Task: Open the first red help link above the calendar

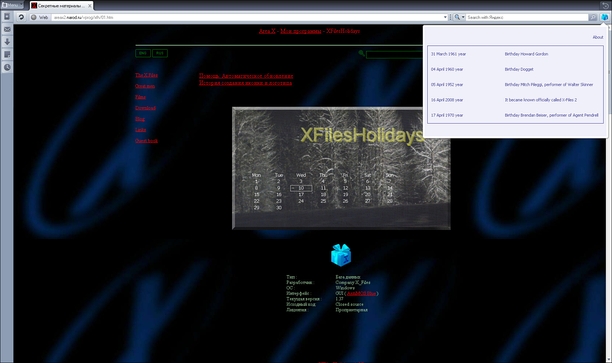Action: 246,76
